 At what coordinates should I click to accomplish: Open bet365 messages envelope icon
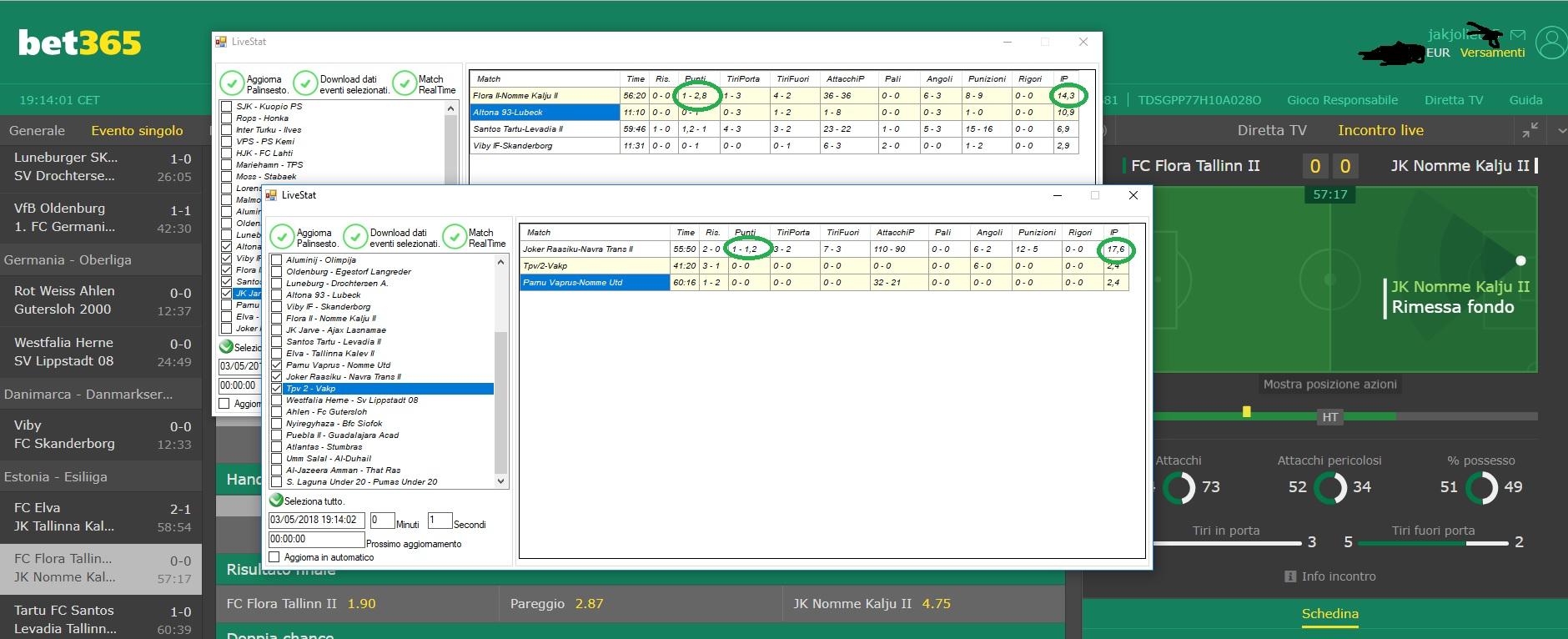point(1518,35)
